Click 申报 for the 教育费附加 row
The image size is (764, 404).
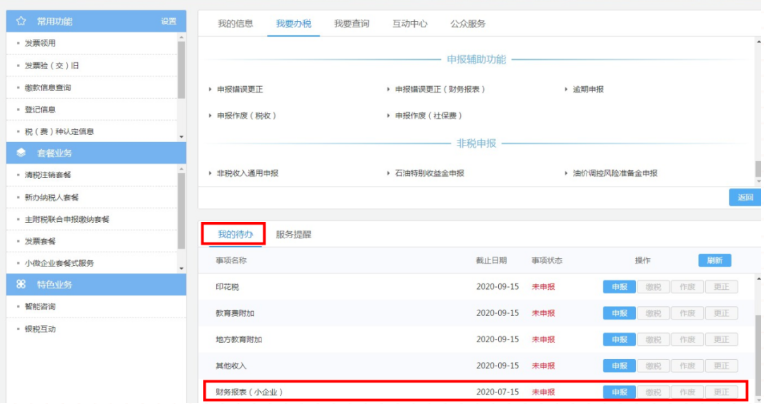(619, 313)
